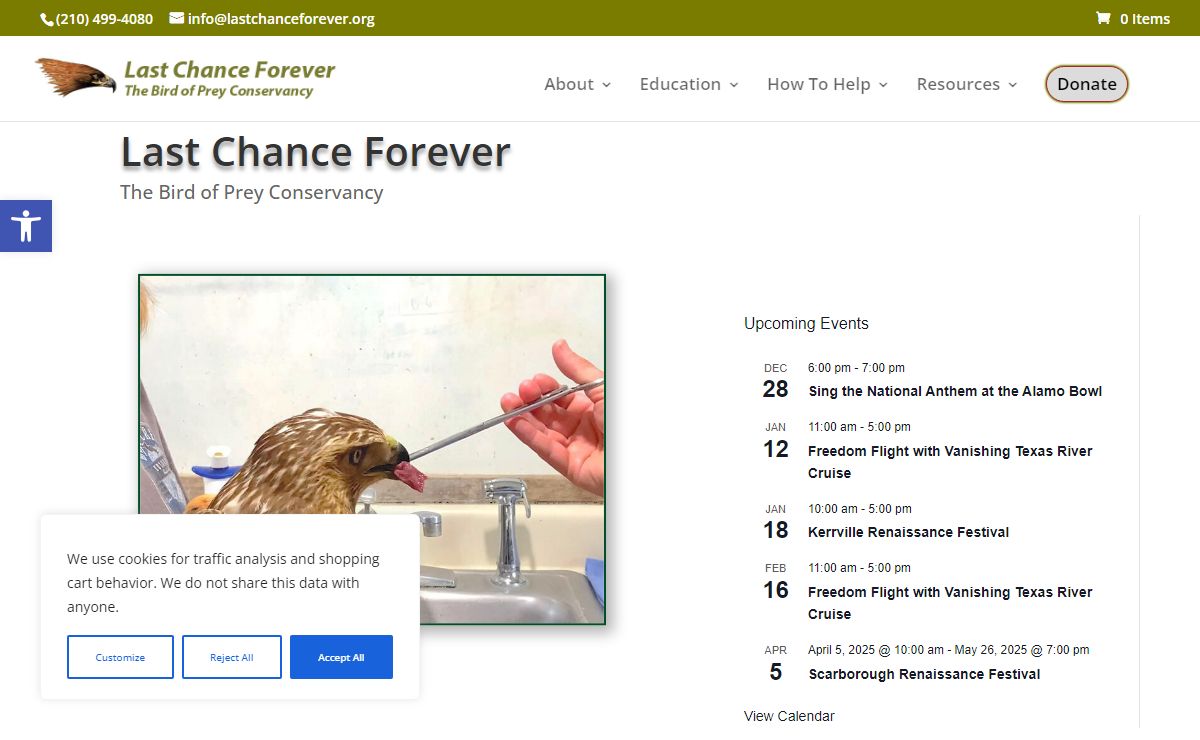
Task: Click the Customize cookies button
Action: [x=120, y=657]
